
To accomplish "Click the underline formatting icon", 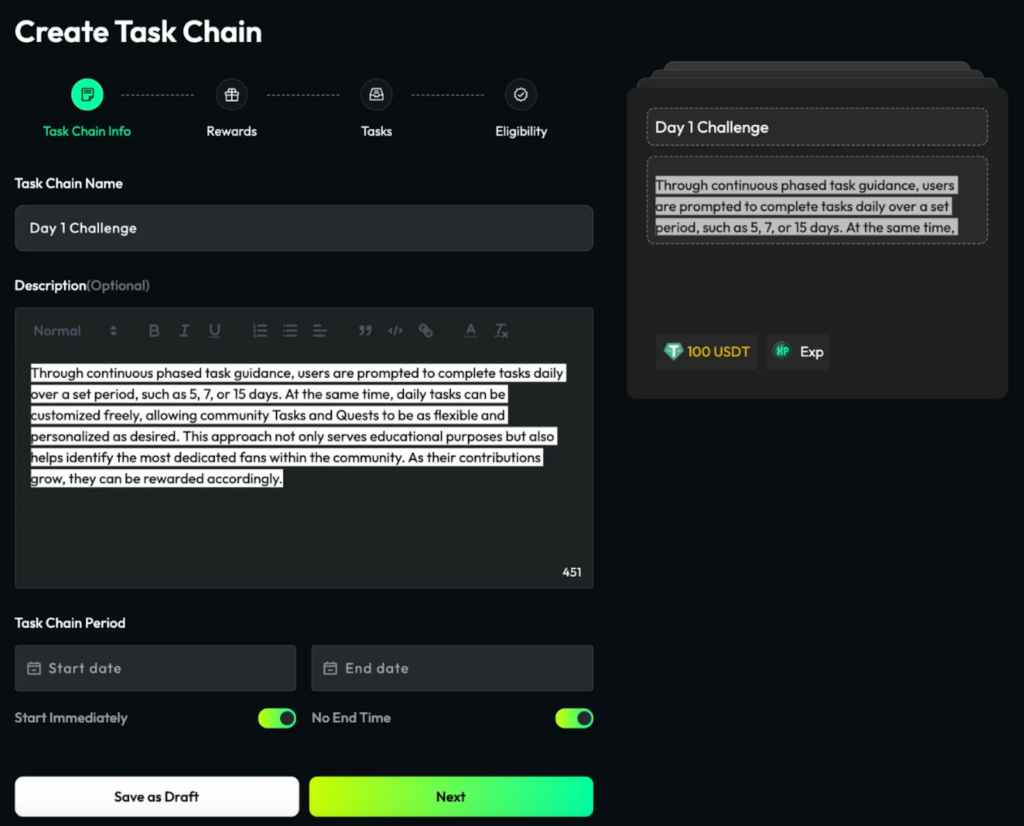I will tap(214, 331).
